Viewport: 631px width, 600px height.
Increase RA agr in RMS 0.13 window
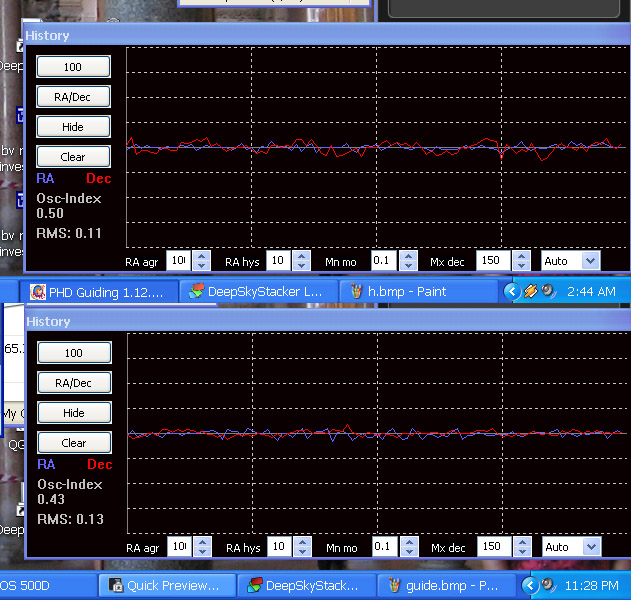202,542
